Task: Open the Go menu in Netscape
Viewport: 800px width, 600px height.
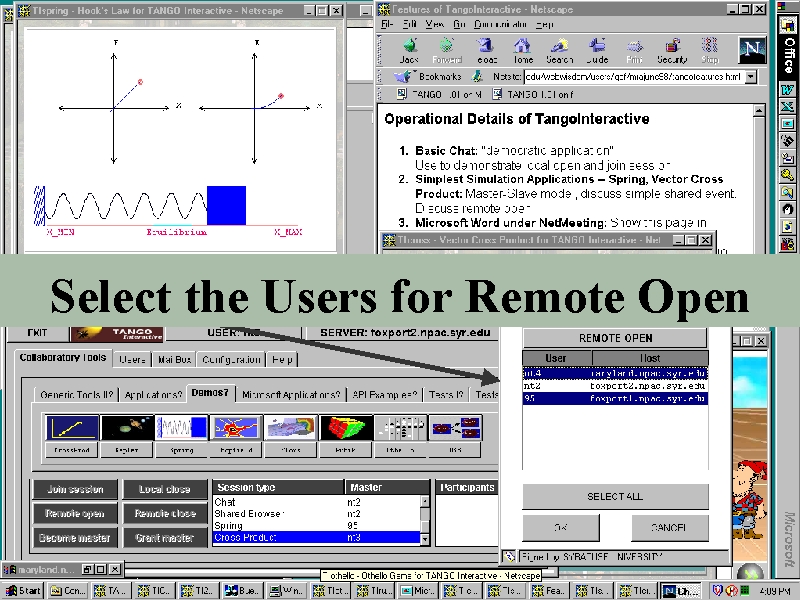Action: pyautogui.click(x=459, y=24)
